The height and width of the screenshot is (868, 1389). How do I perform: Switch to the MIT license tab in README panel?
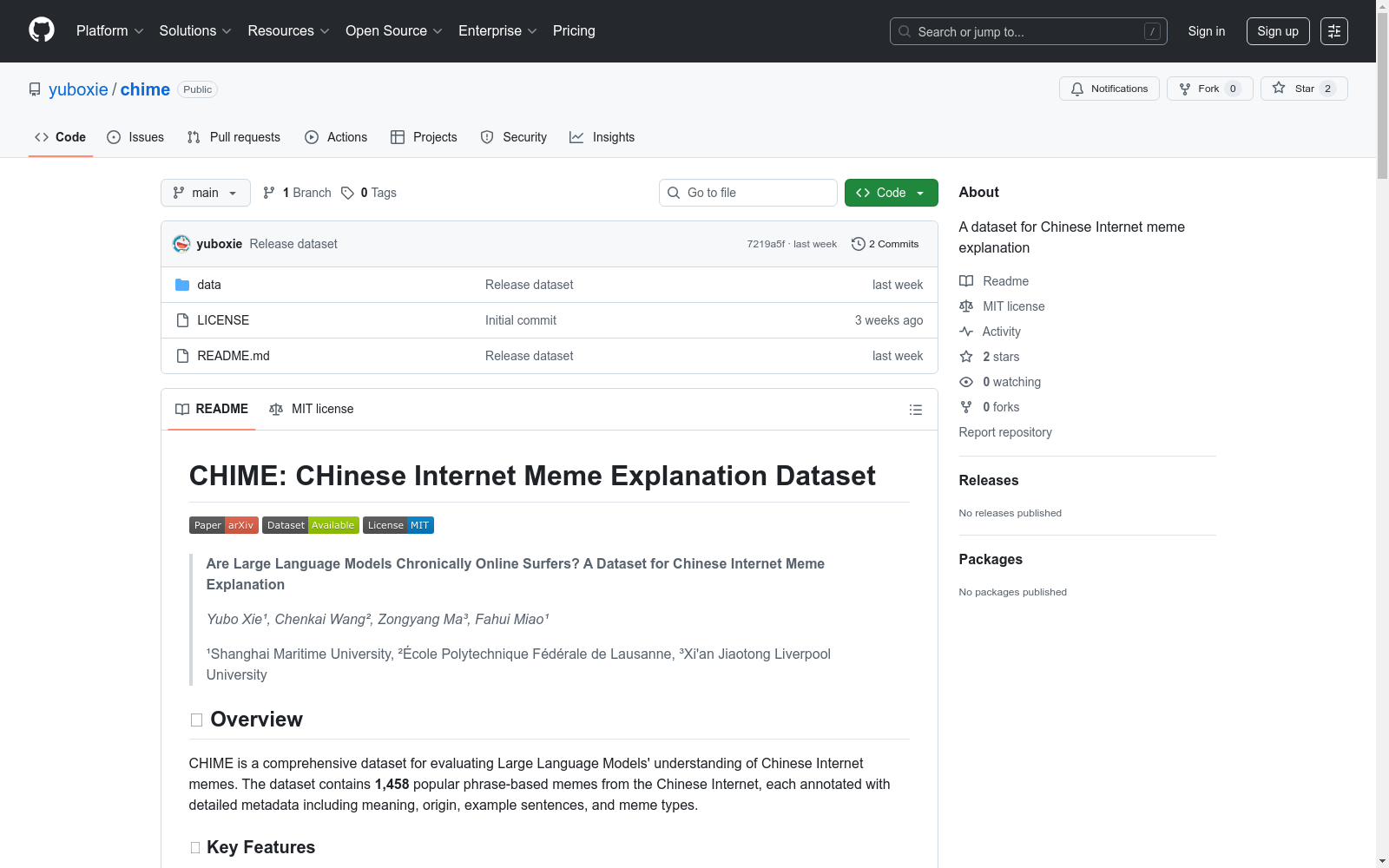click(312, 409)
